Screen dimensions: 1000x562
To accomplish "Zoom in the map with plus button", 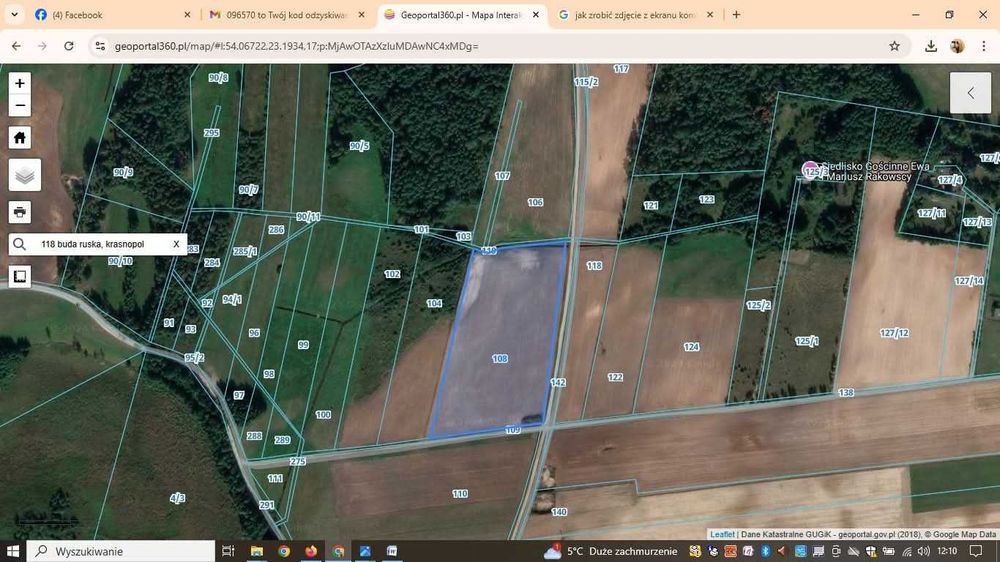I will (x=20, y=83).
